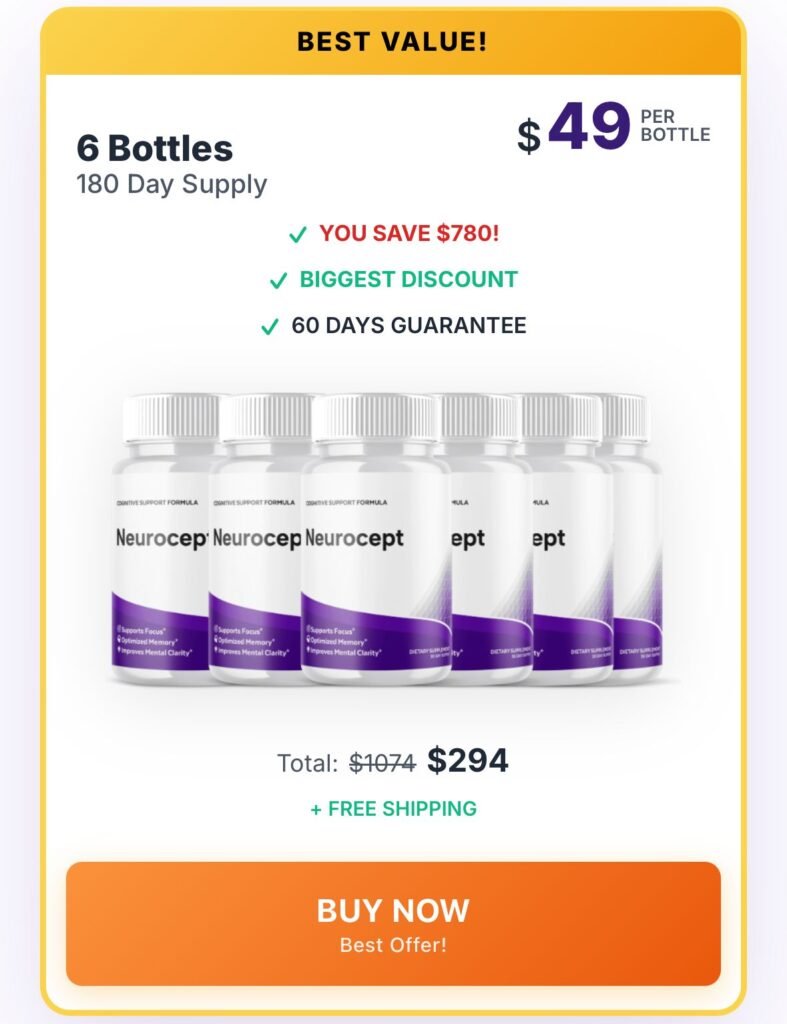The height and width of the screenshot is (1024, 787).
Task: Click the crossed-out $1074 original price
Action: [382, 763]
